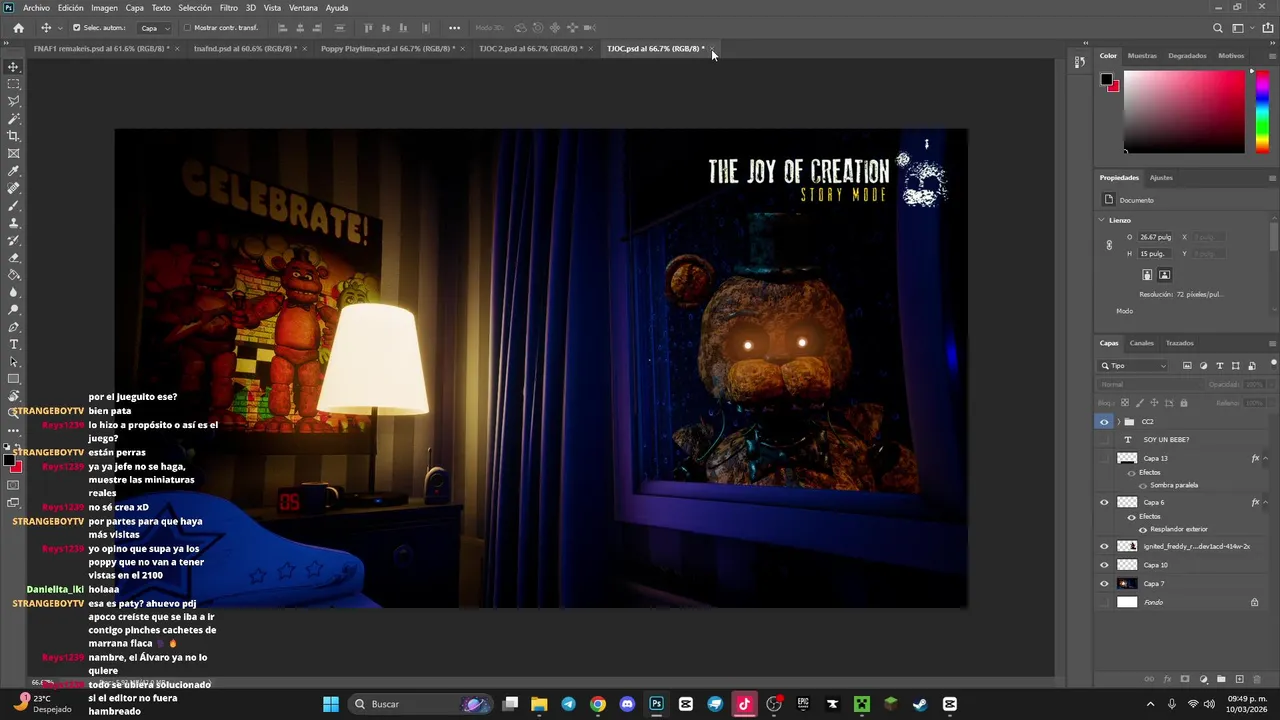Viewport: 1280px width, 720px height.
Task: Enable Mostrar contr. transf. checkbox
Action: coord(187,28)
